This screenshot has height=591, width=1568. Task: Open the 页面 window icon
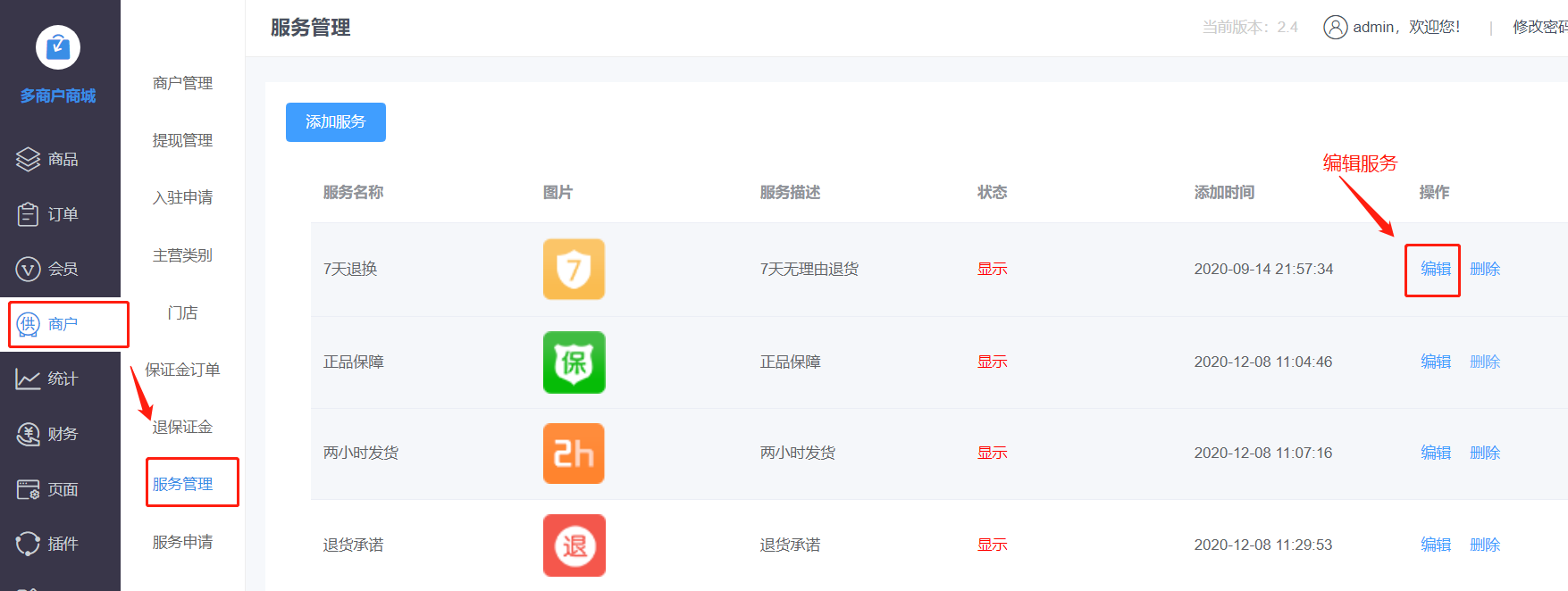28,489
